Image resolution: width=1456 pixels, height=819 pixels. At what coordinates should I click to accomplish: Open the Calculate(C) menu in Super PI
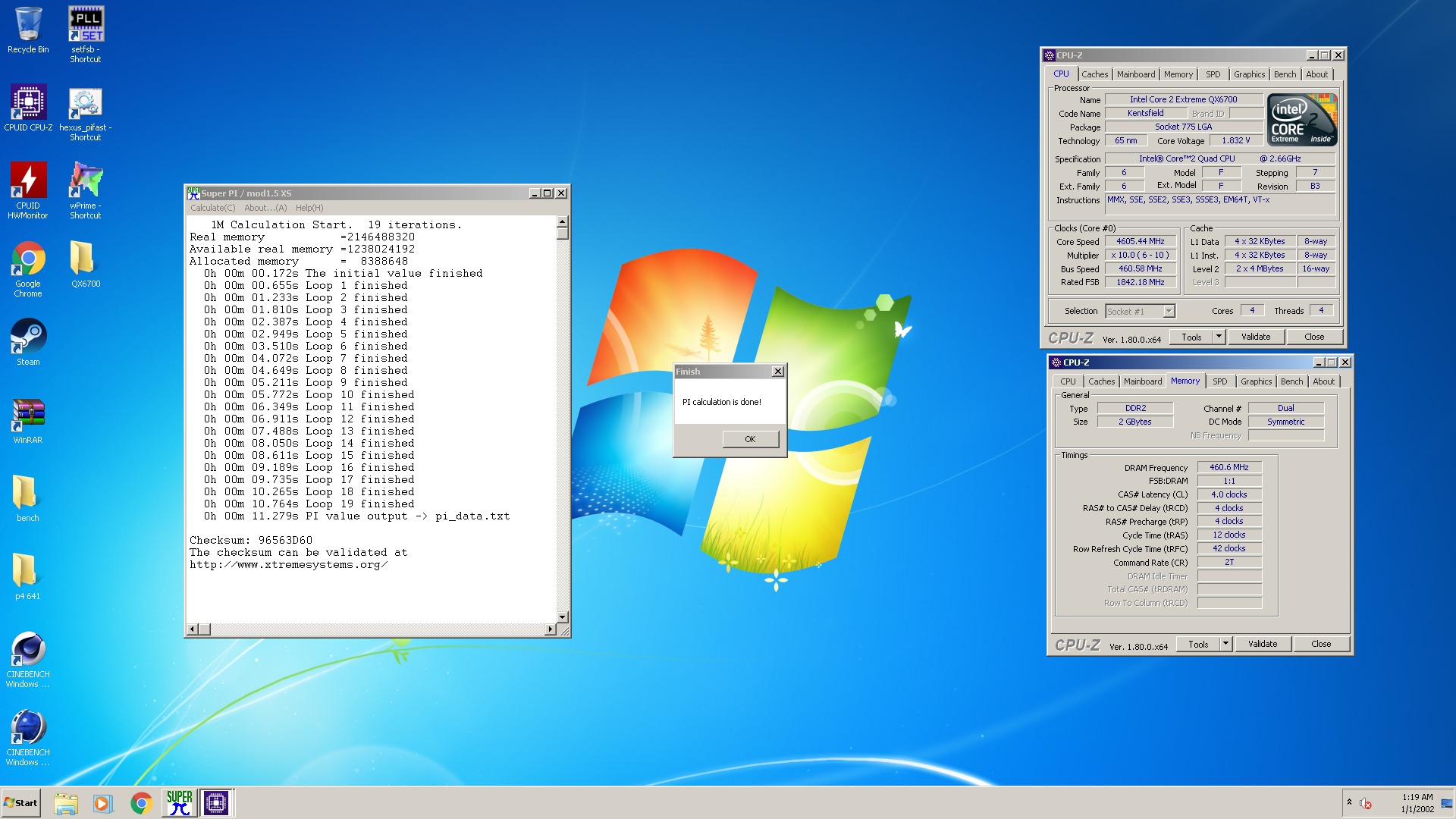(x=212, y=208)
